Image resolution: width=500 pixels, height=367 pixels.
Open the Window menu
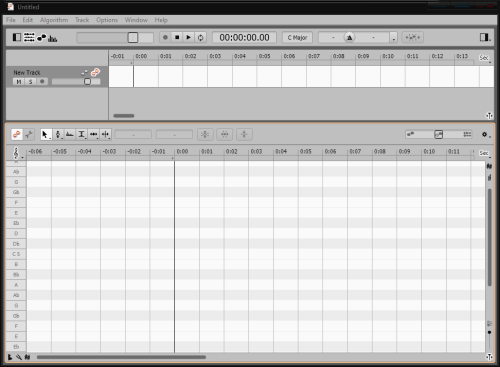coord(136,20)
